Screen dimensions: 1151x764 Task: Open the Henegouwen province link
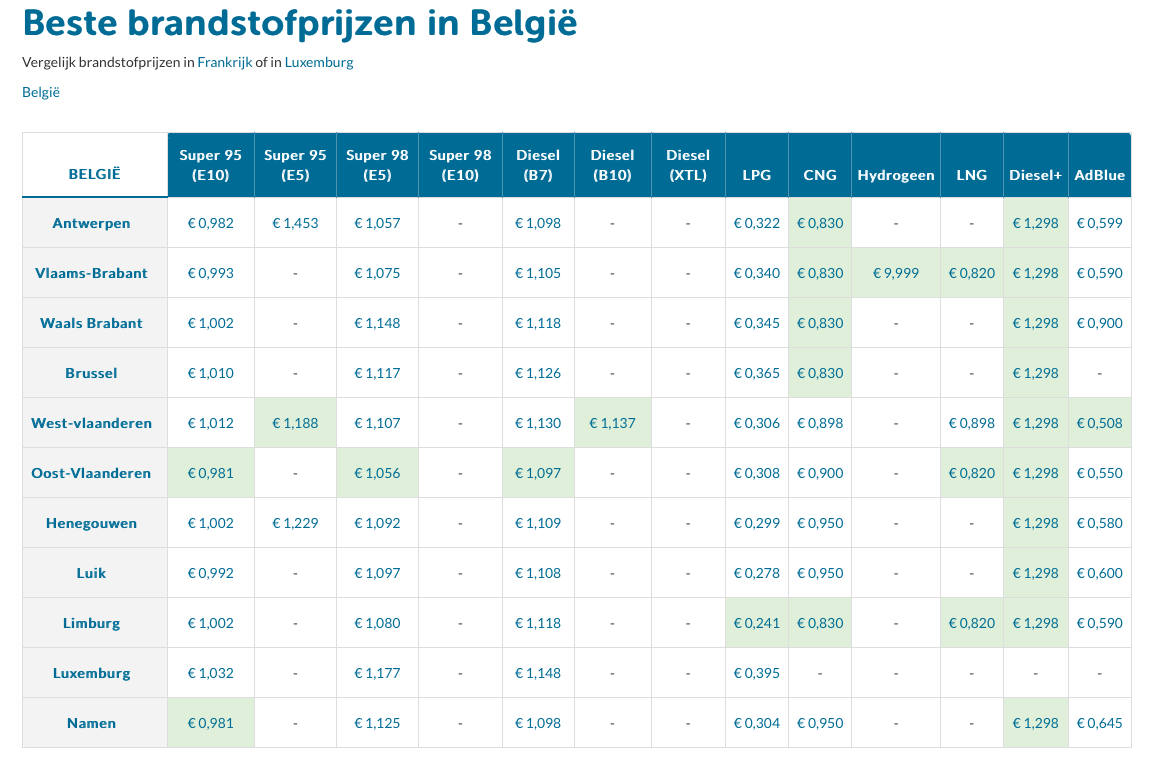click(91, 523)
